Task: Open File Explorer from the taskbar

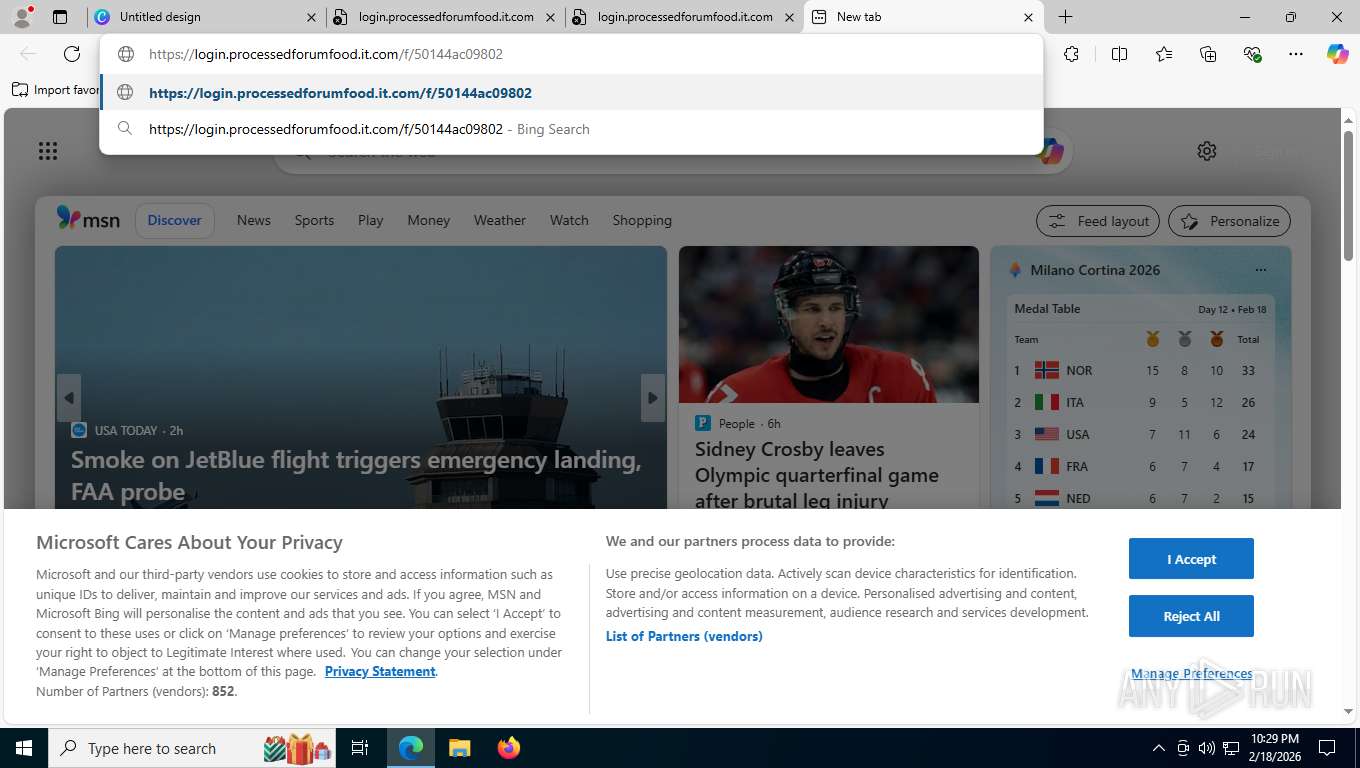Action: pyautogui.click(x=459, y=748)
